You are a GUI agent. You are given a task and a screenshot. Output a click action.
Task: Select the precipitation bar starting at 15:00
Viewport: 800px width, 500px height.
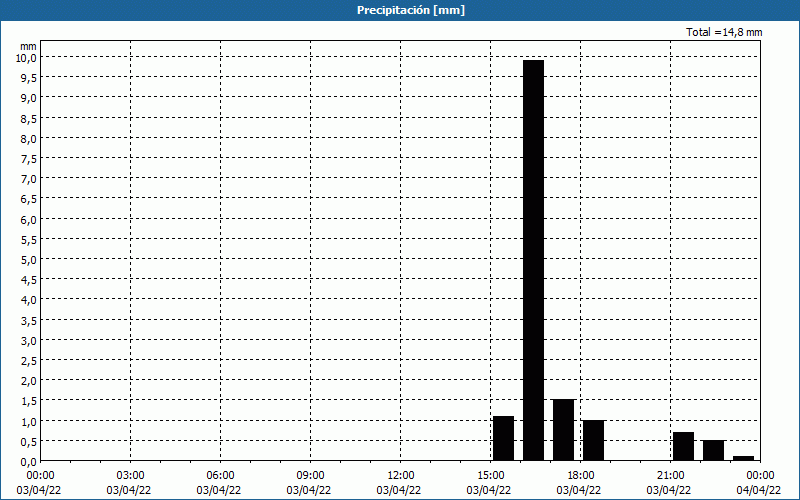point(503,438)
